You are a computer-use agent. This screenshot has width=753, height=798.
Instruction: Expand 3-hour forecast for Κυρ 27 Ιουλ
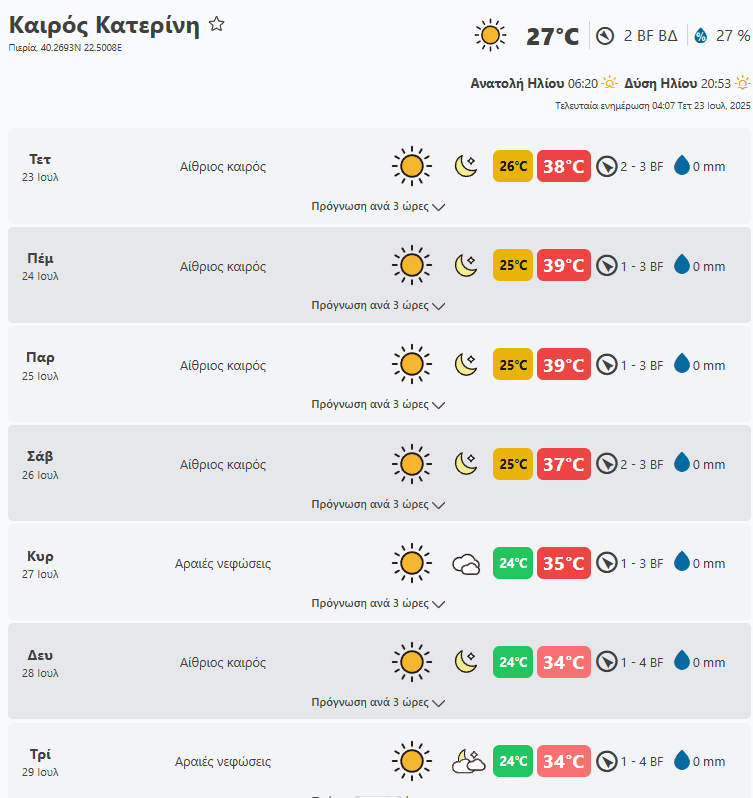[x=378, y=604]
